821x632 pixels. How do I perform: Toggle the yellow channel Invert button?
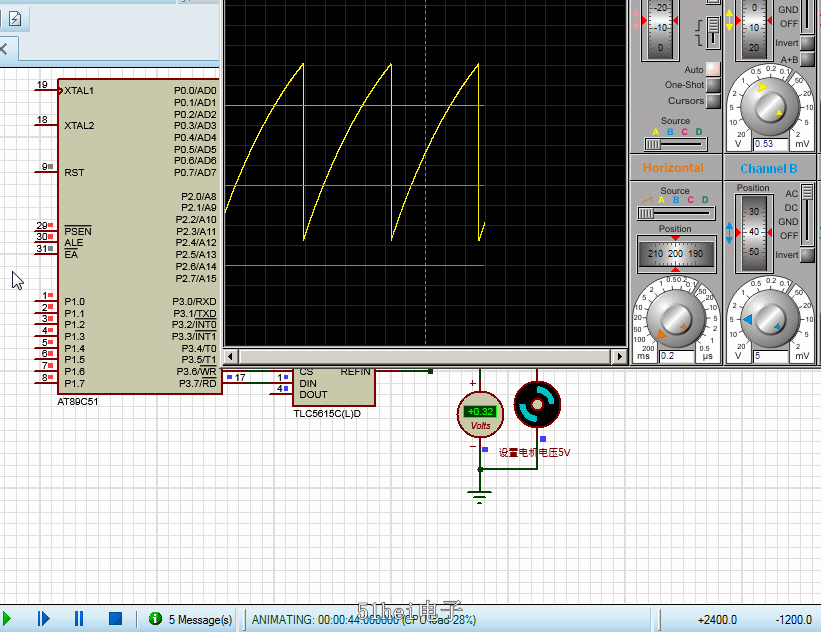pyautogui.click(x=808, y=43)
